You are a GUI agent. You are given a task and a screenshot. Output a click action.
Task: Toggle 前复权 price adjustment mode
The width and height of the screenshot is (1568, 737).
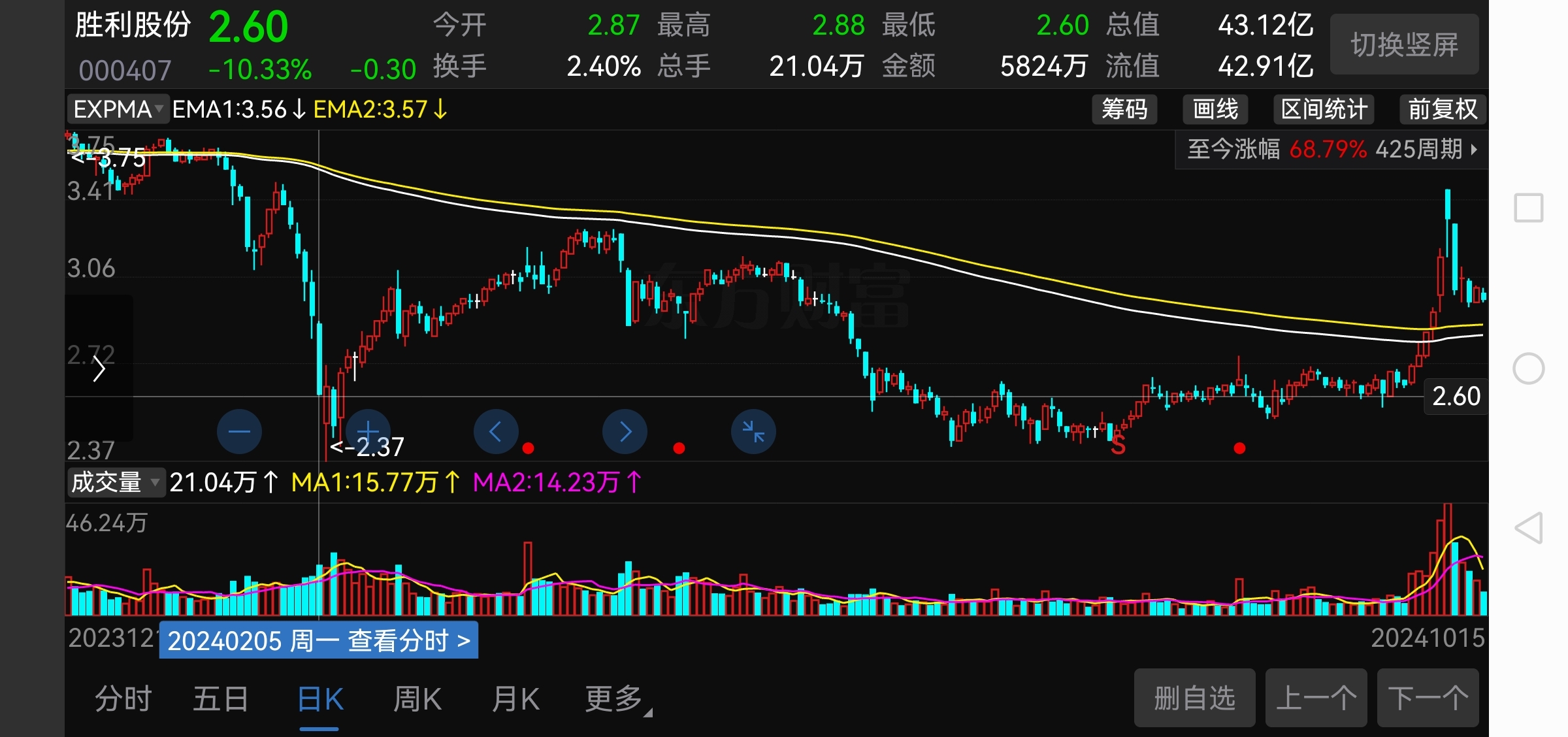tap(1443, 109)
